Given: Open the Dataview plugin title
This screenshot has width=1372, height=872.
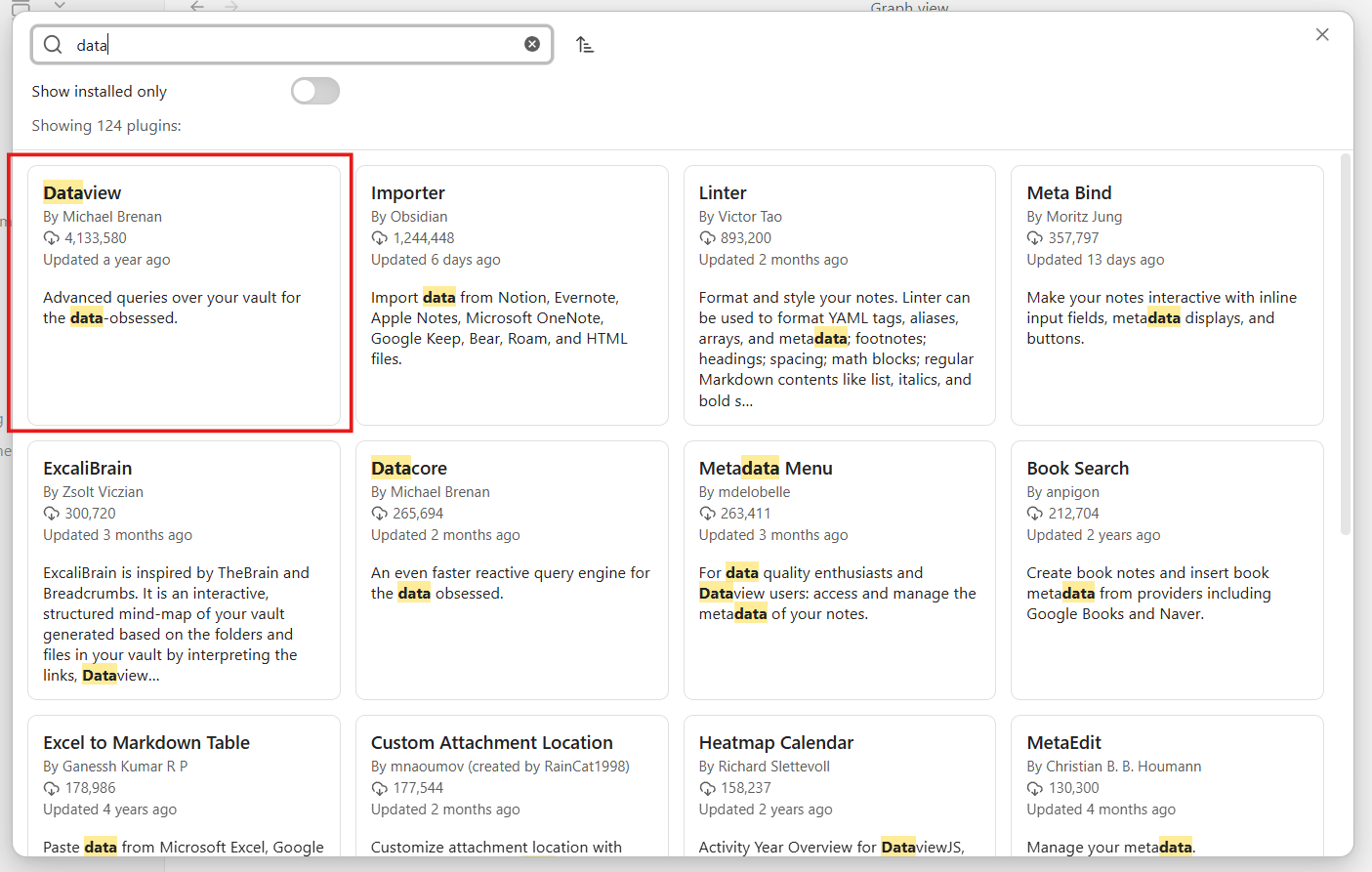Looking at the screenshot, I should click(x=82, y=193).
